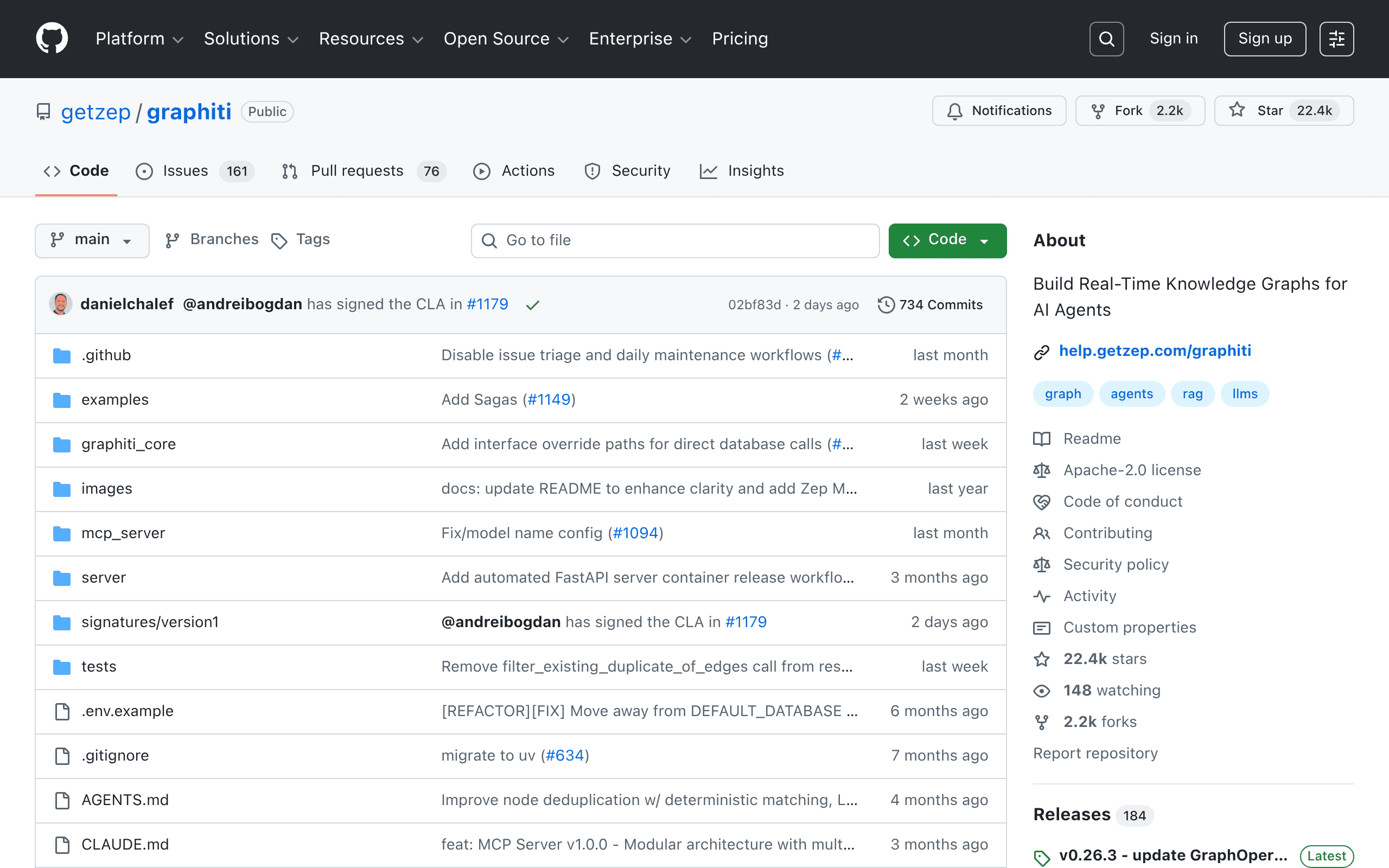1389x868 pixels.
Task: Click the Readme book icon
Action: [x=1041, y=439]
